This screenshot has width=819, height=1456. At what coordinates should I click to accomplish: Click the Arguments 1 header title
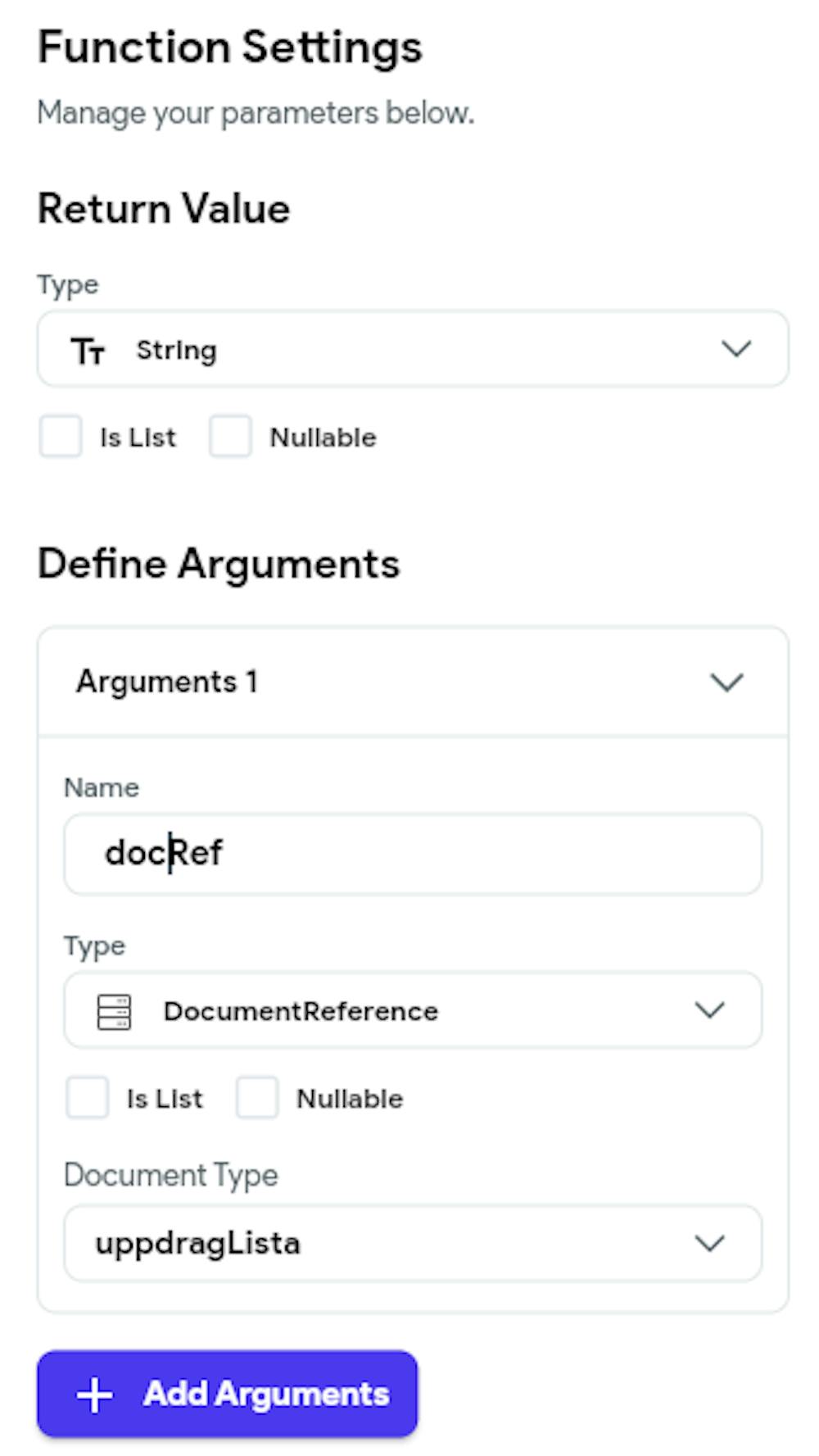pos(167,682)
